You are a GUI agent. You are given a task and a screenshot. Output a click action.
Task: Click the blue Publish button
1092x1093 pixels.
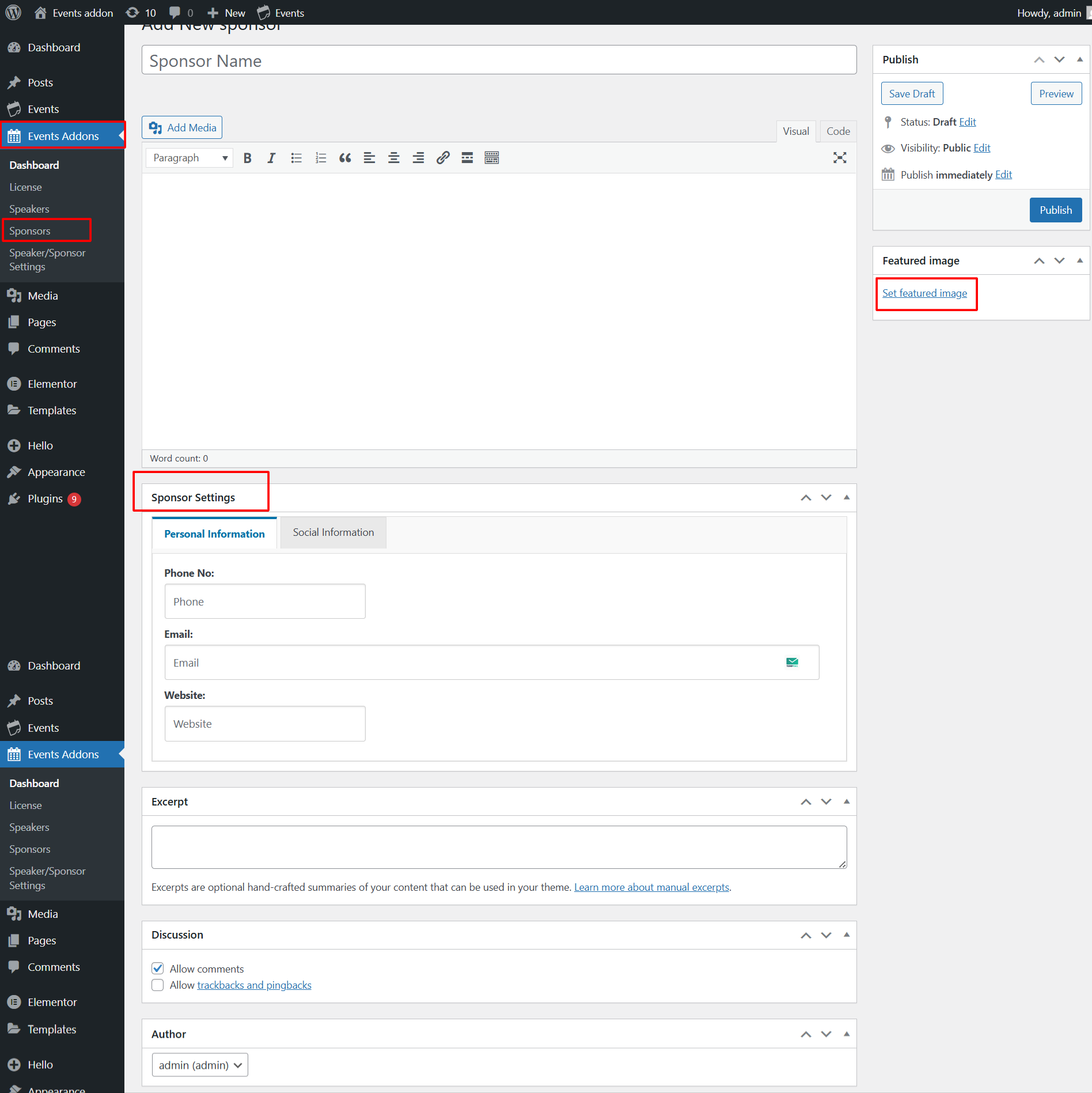point(1055,210)
